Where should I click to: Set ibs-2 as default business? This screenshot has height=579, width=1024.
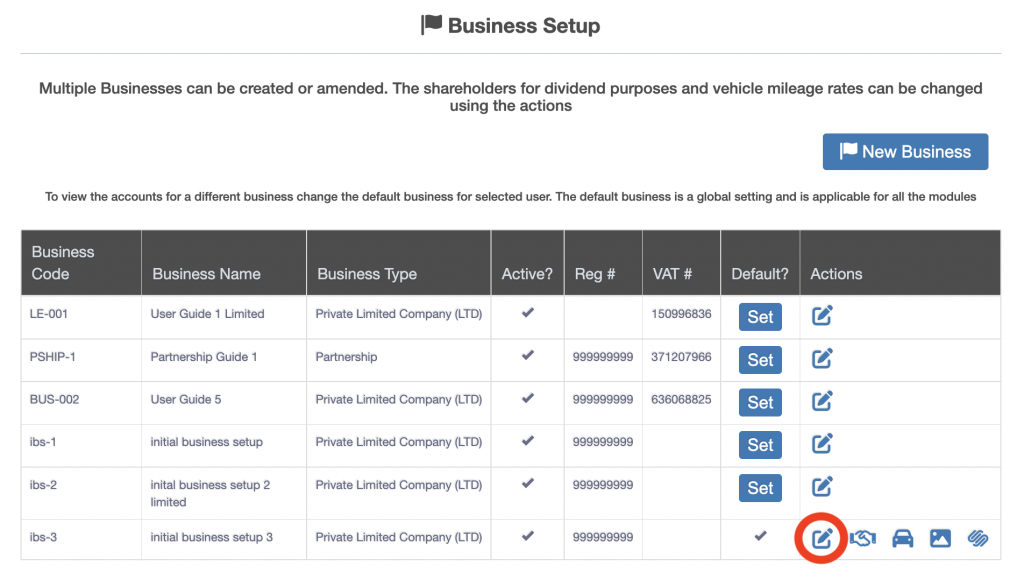point(760,488)
